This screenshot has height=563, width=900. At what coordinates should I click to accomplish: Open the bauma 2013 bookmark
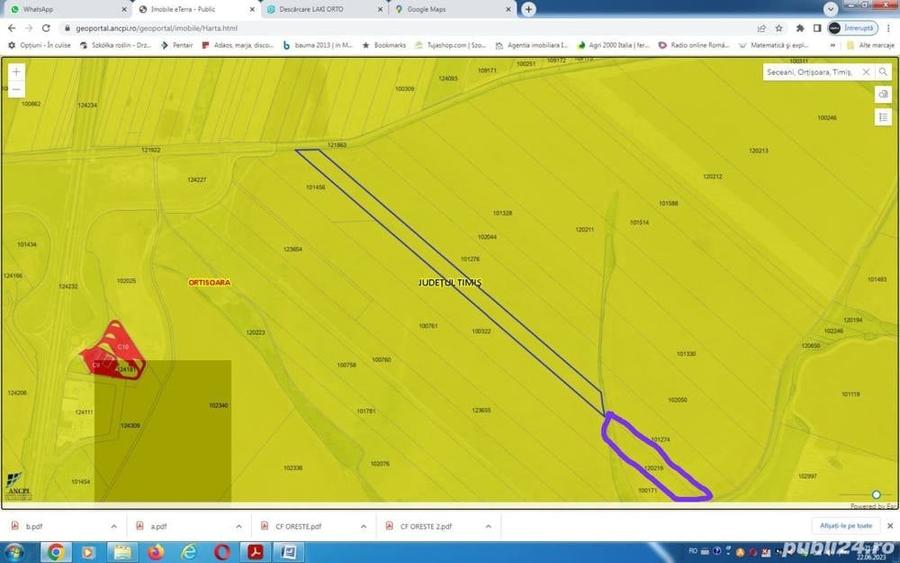[x=317, y=45]
